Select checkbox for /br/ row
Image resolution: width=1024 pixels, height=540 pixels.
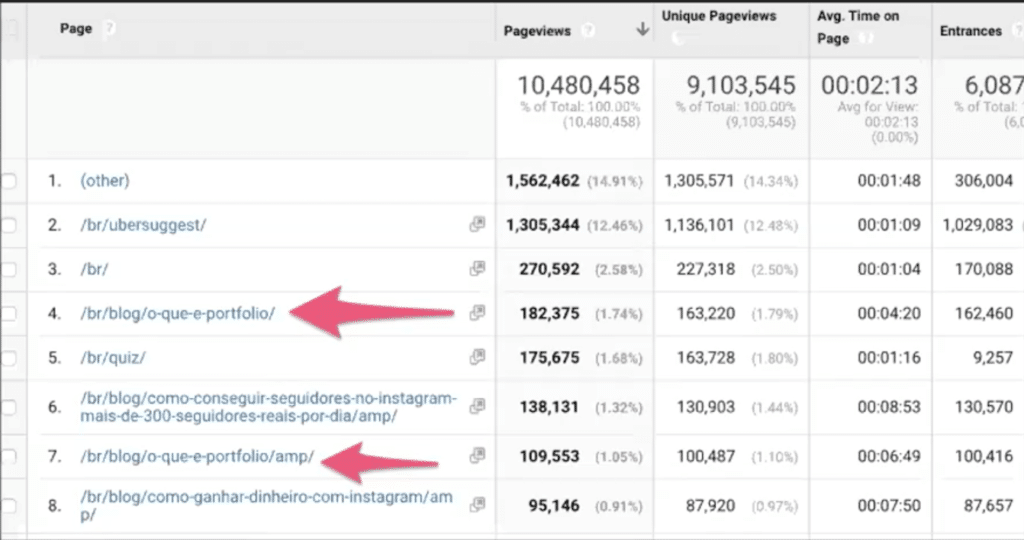[x=8, y=270]
